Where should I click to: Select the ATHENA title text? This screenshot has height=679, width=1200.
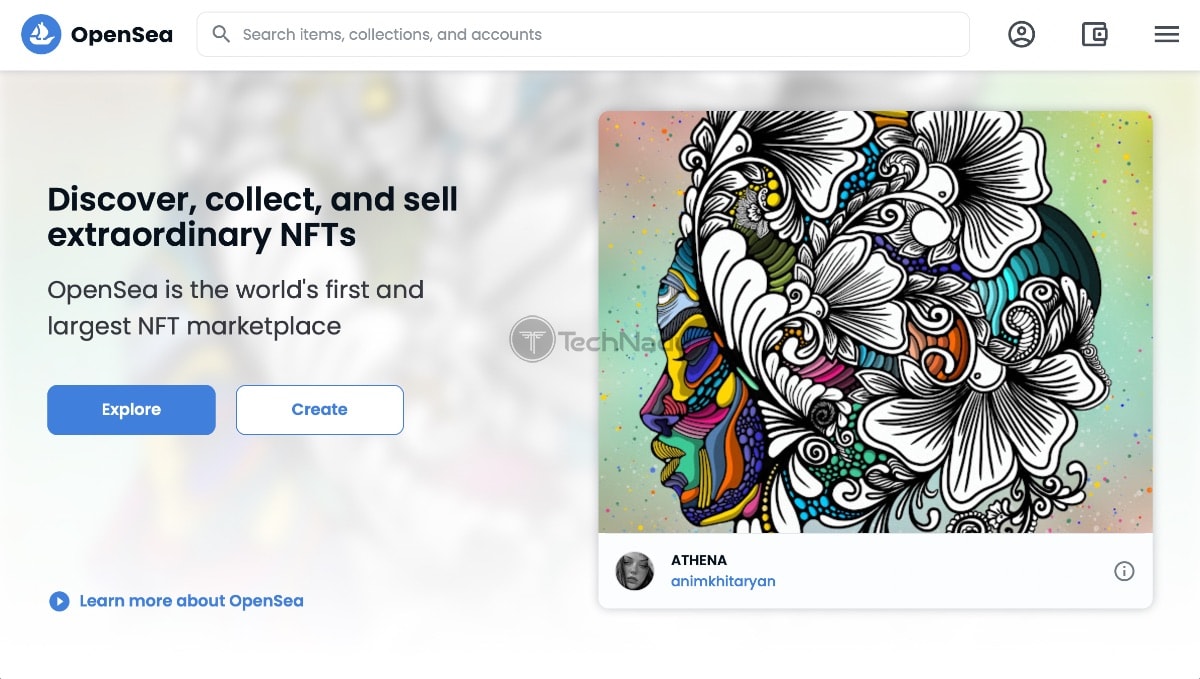point(699,560)
